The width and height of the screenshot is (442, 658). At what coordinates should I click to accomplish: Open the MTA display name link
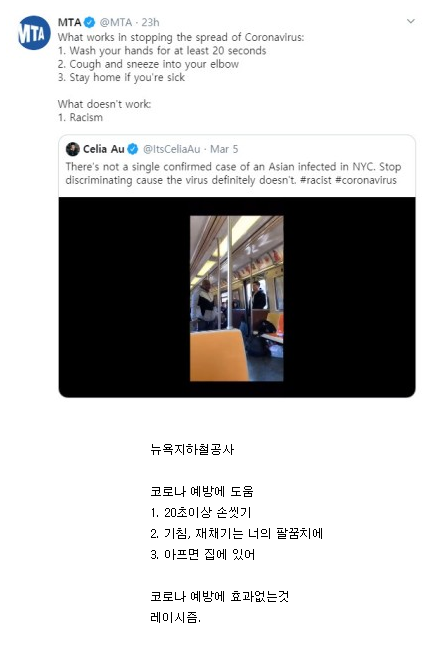[69, 22]
